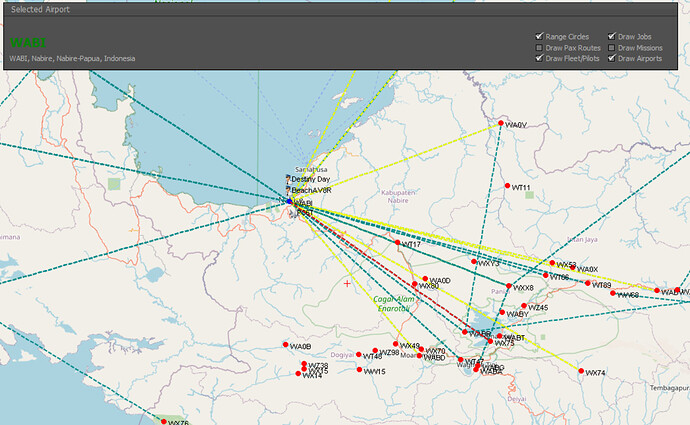This screenshot has width=690, height=425.
Task: Select the WXY3 airport marker
Action: pyautogui.click(x=474, y=262)
